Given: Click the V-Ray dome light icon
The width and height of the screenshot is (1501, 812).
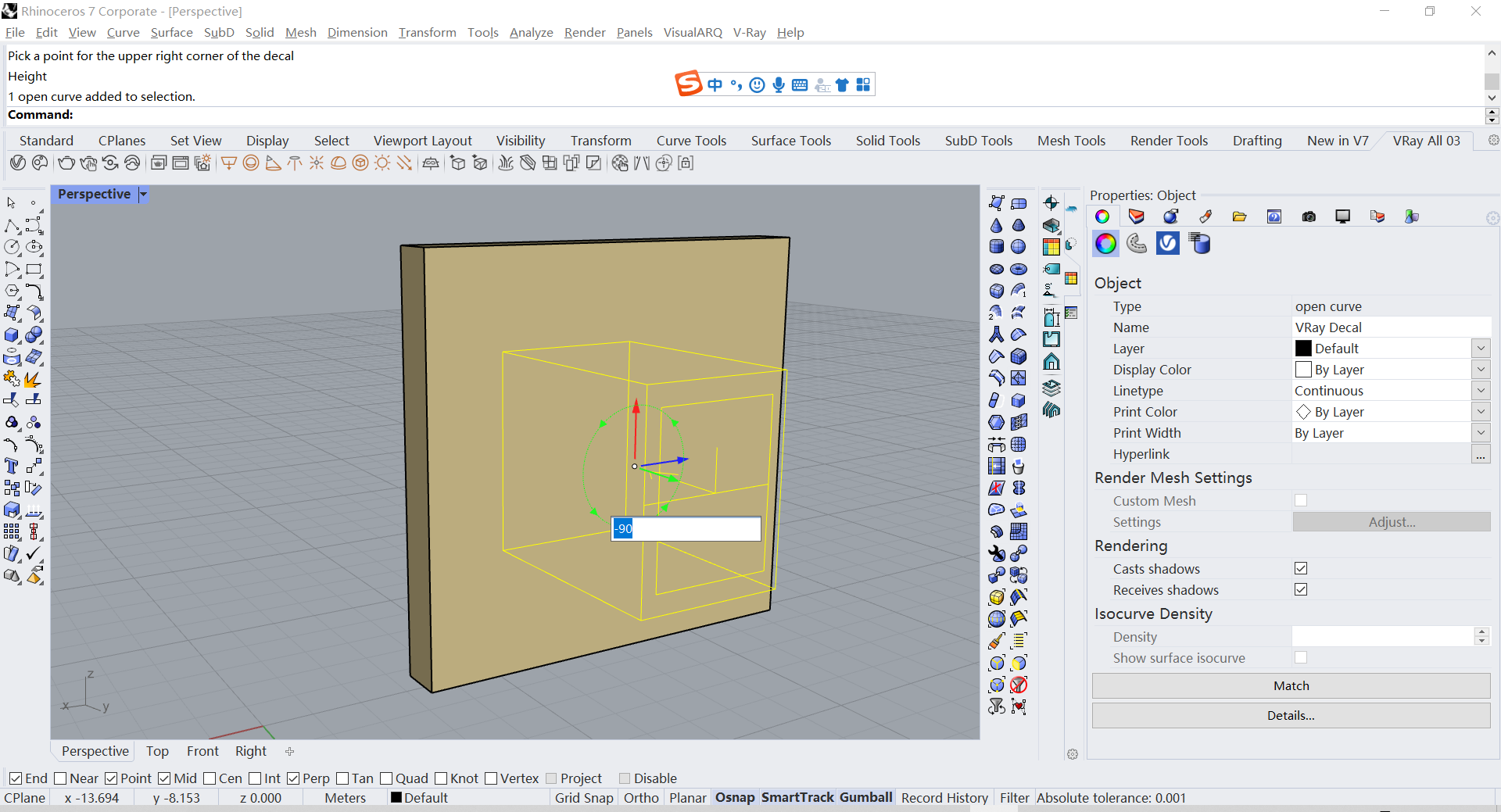Looking at the screenshot, I should coord(339,163).
